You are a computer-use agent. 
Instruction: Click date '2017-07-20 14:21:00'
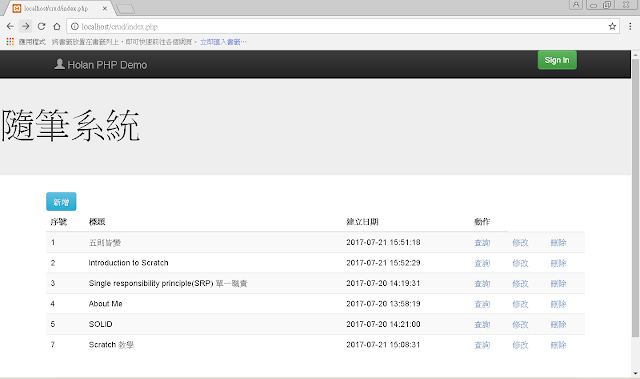point(383,324)
